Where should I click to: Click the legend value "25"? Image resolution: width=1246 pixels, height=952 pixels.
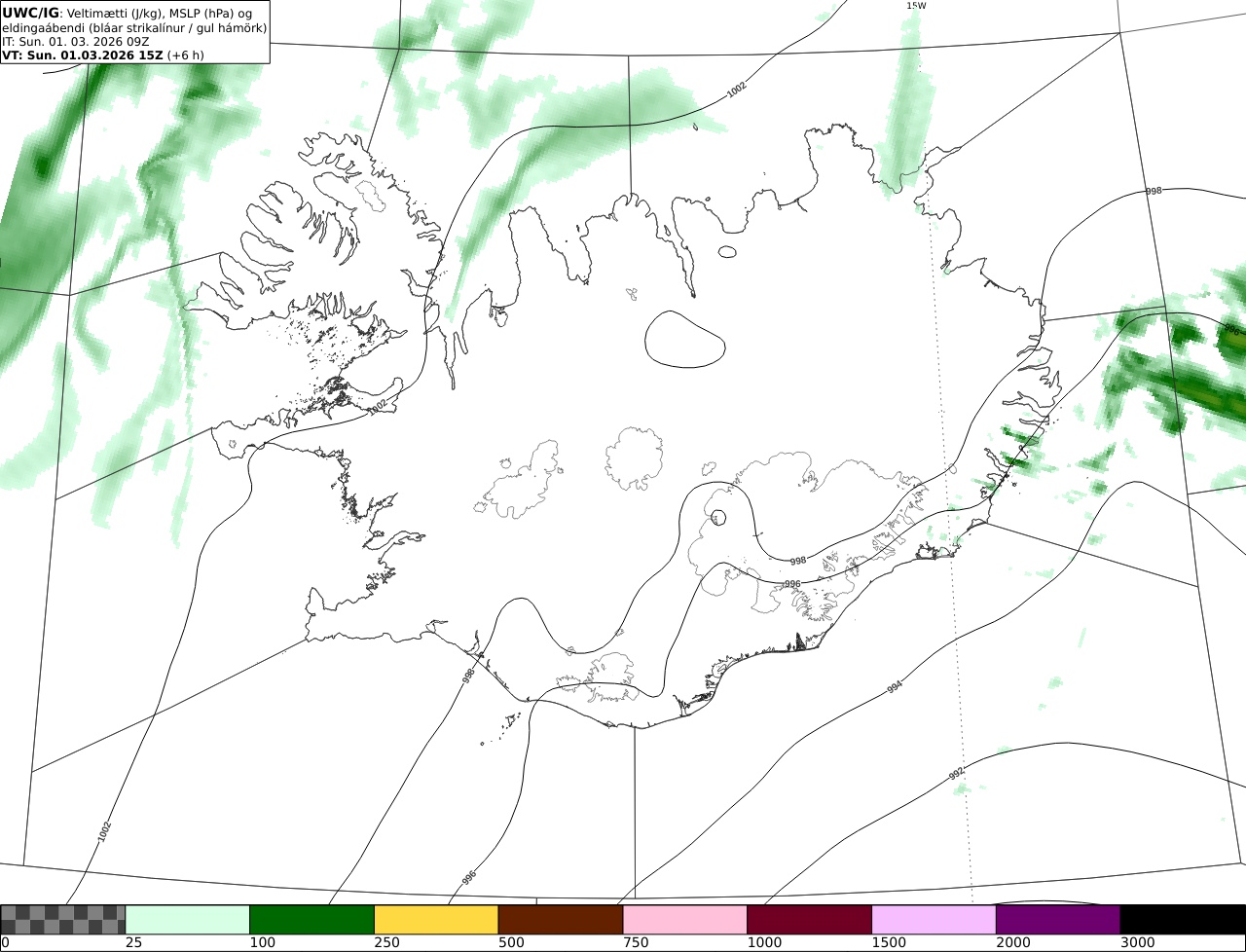133,943
